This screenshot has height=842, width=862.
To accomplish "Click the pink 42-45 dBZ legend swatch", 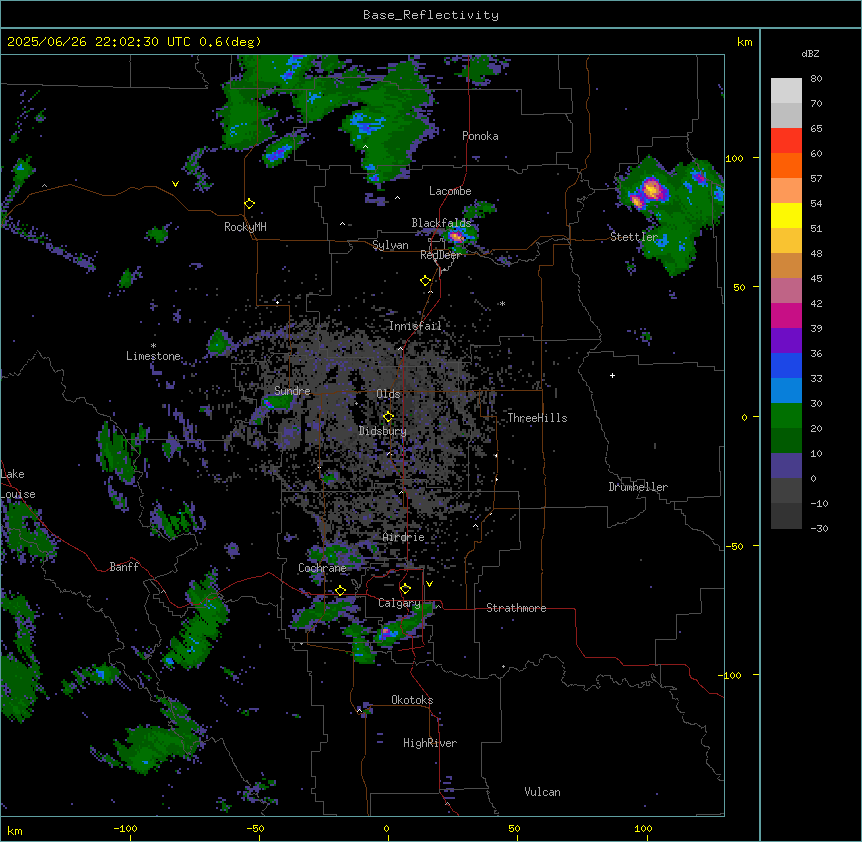I will 786,291.
